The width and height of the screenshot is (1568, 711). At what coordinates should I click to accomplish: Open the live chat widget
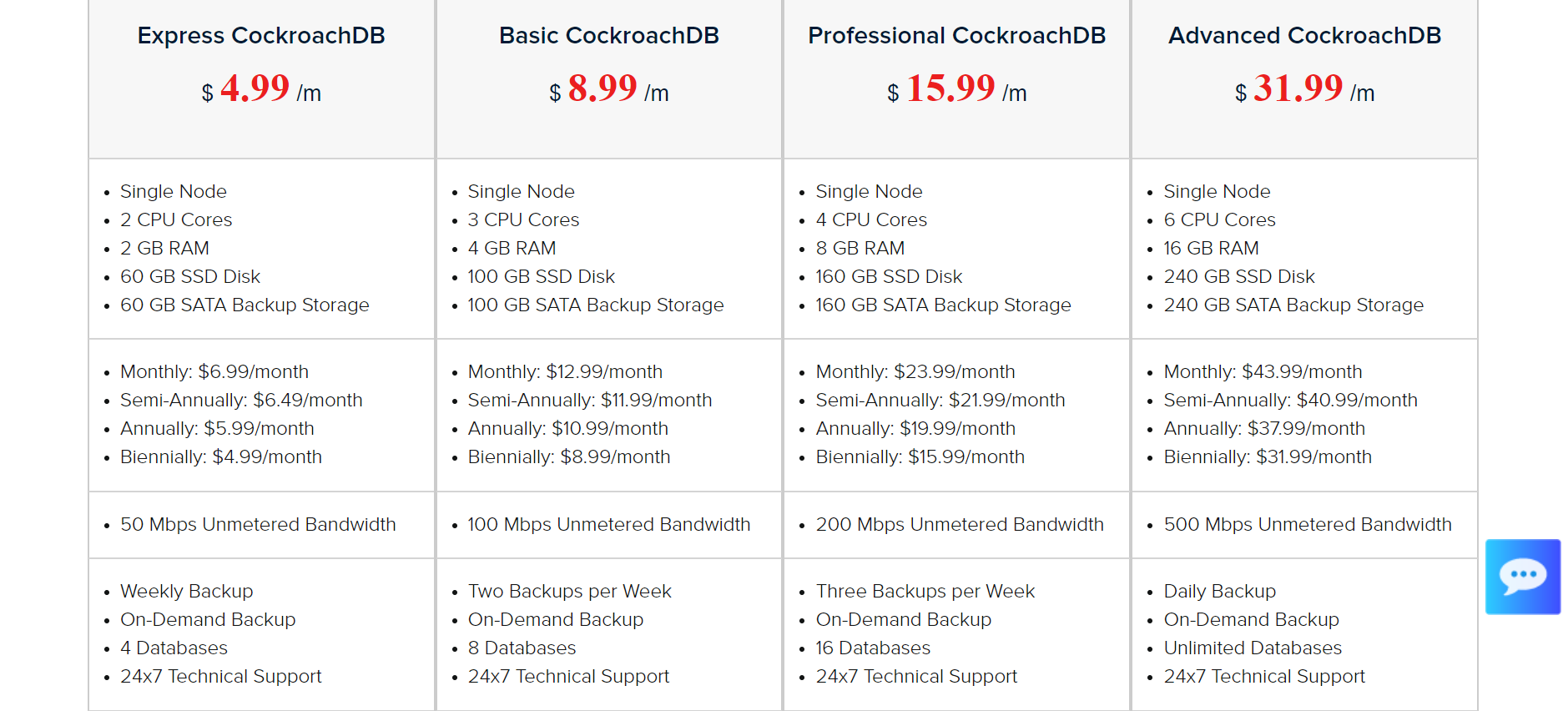[1522, 577]
